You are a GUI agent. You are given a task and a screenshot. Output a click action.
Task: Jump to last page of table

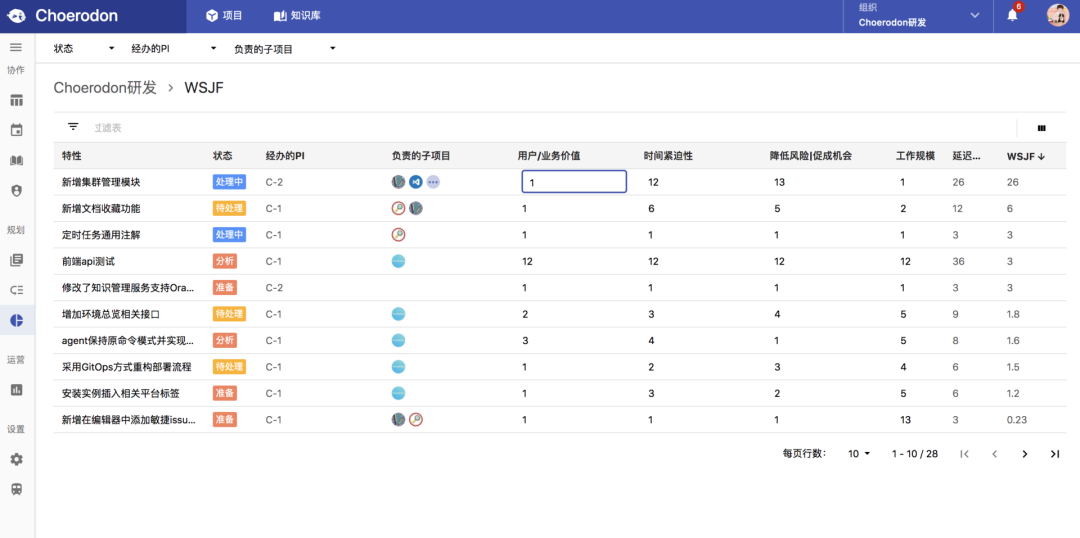click(1054, 454)
